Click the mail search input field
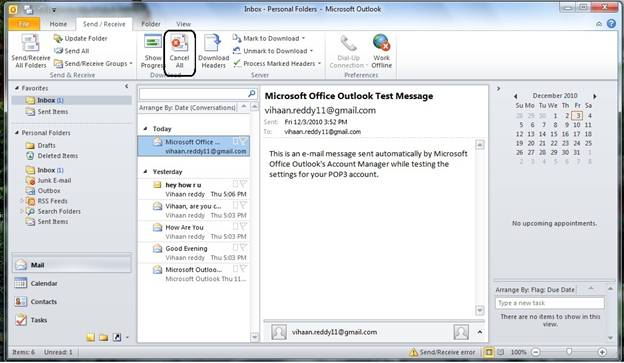The image size is (624, 363). pyautogui.click(x=193, y=94)
